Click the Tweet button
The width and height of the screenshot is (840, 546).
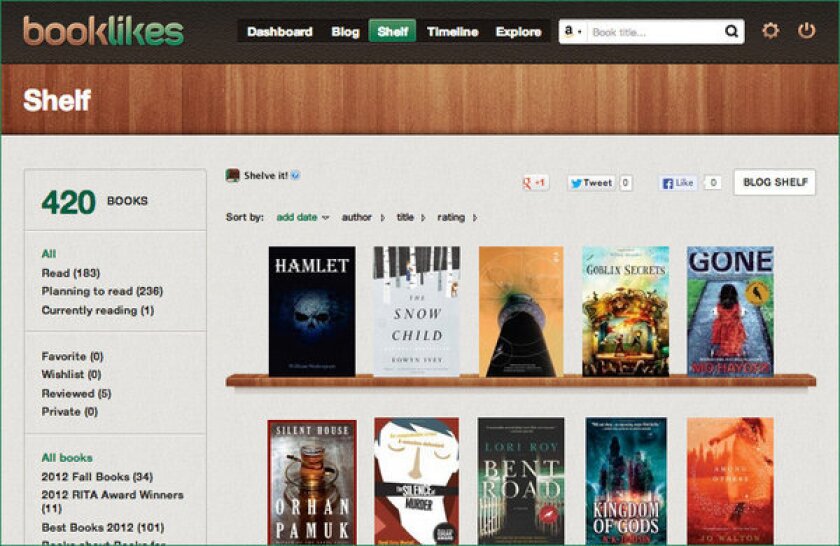(x=591, y=183)
